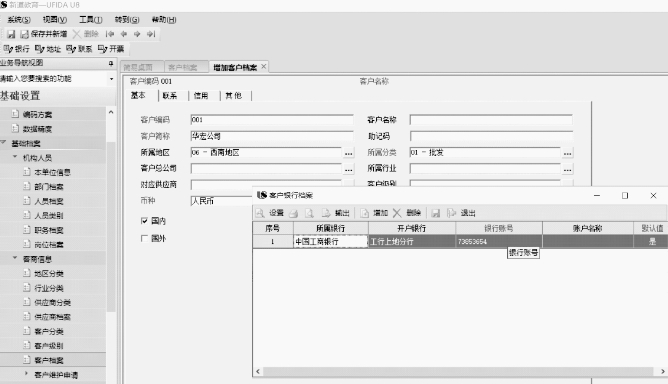The height and width of the screenshot is (384, 668).
Task: Click the save icon in 客户银行档案 toolbar
Action: pos(435,213)
